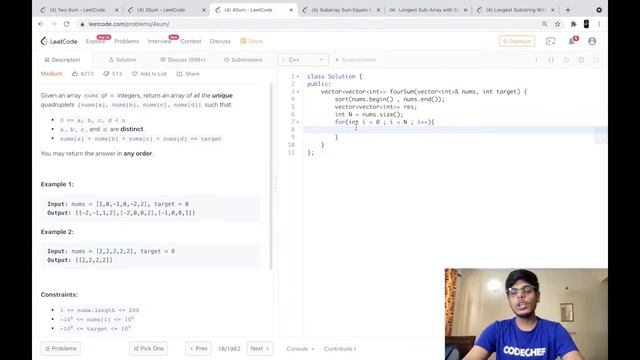This screenshot has height=360, width=640.
Task: Toggle the Autocomplete indicator
Action: coord(355,60)
